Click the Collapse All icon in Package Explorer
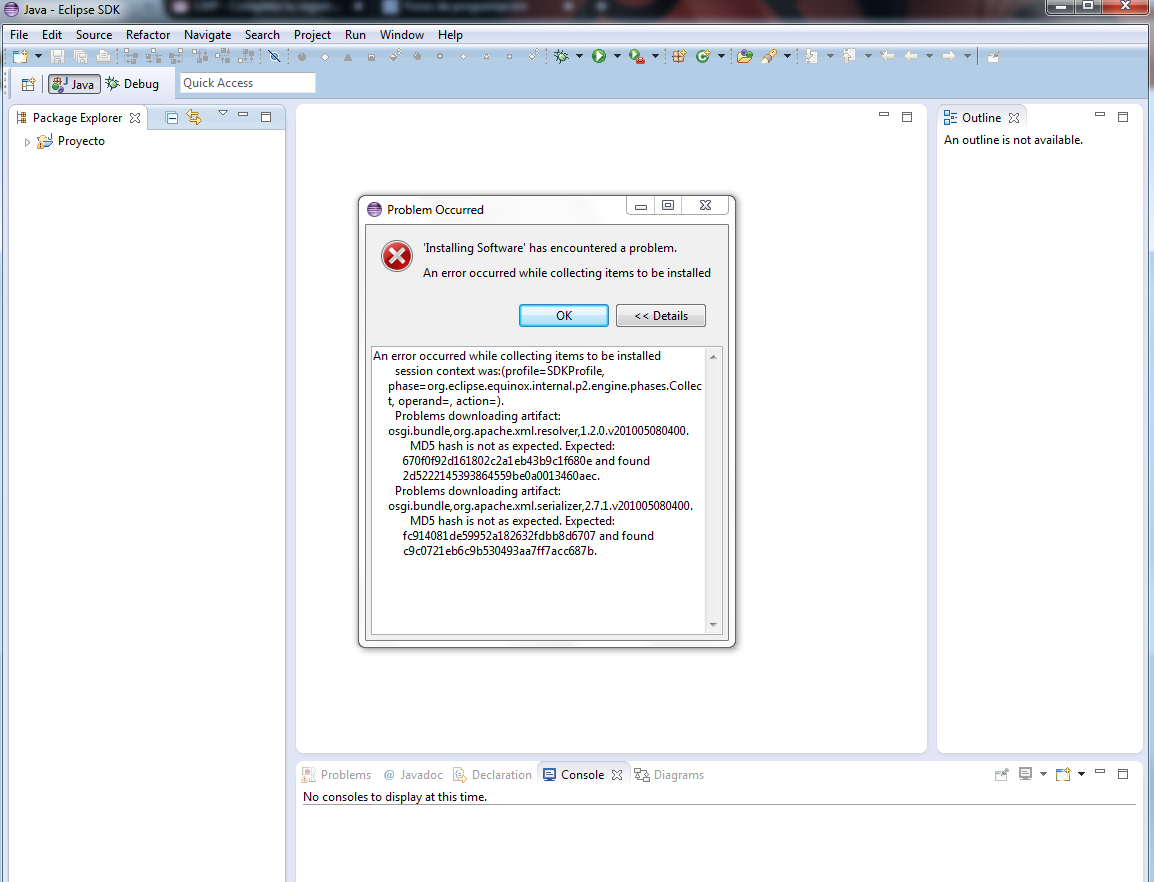 171,118
